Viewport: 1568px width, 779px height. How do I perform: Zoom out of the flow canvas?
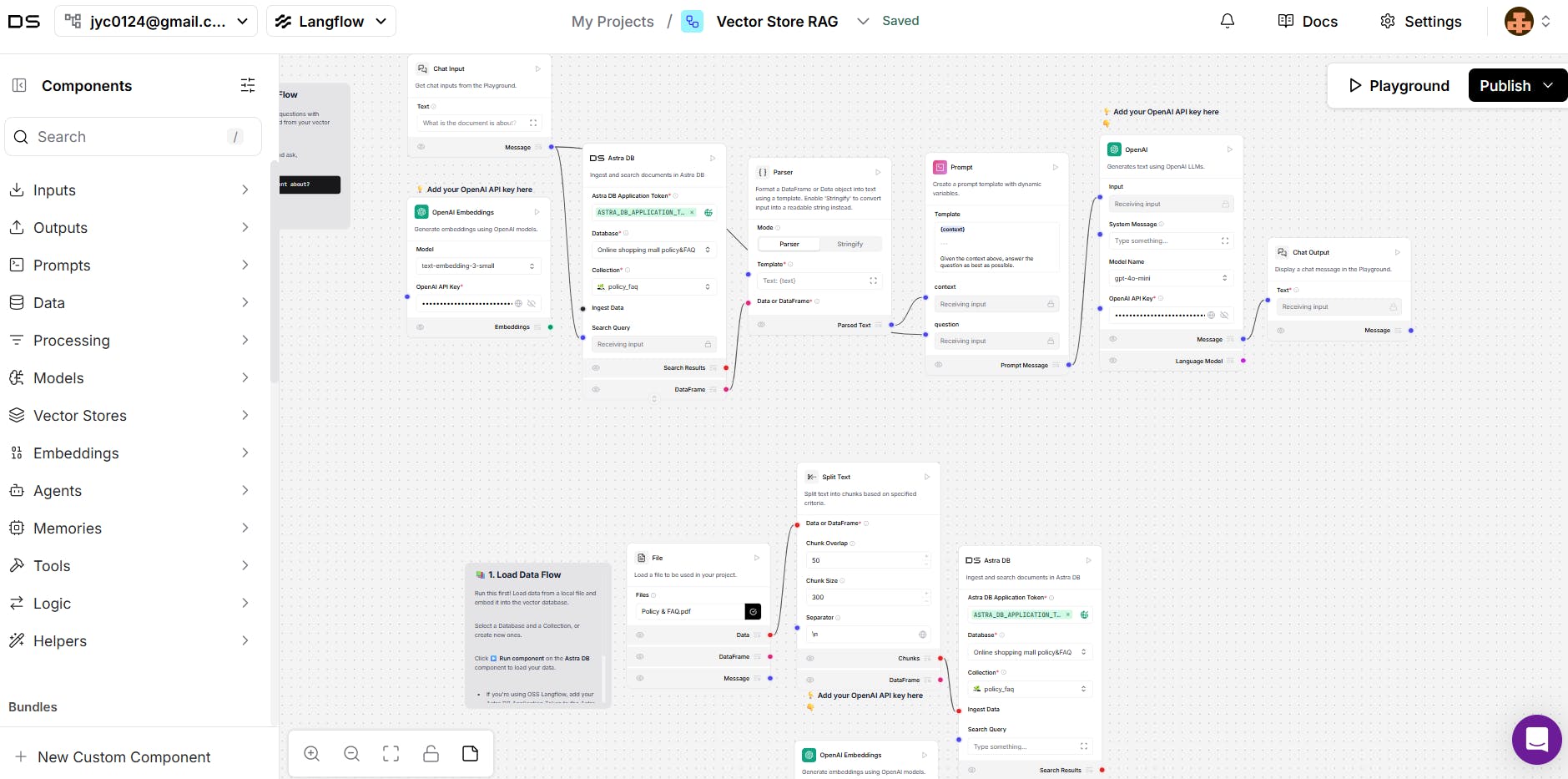(351, 754)
